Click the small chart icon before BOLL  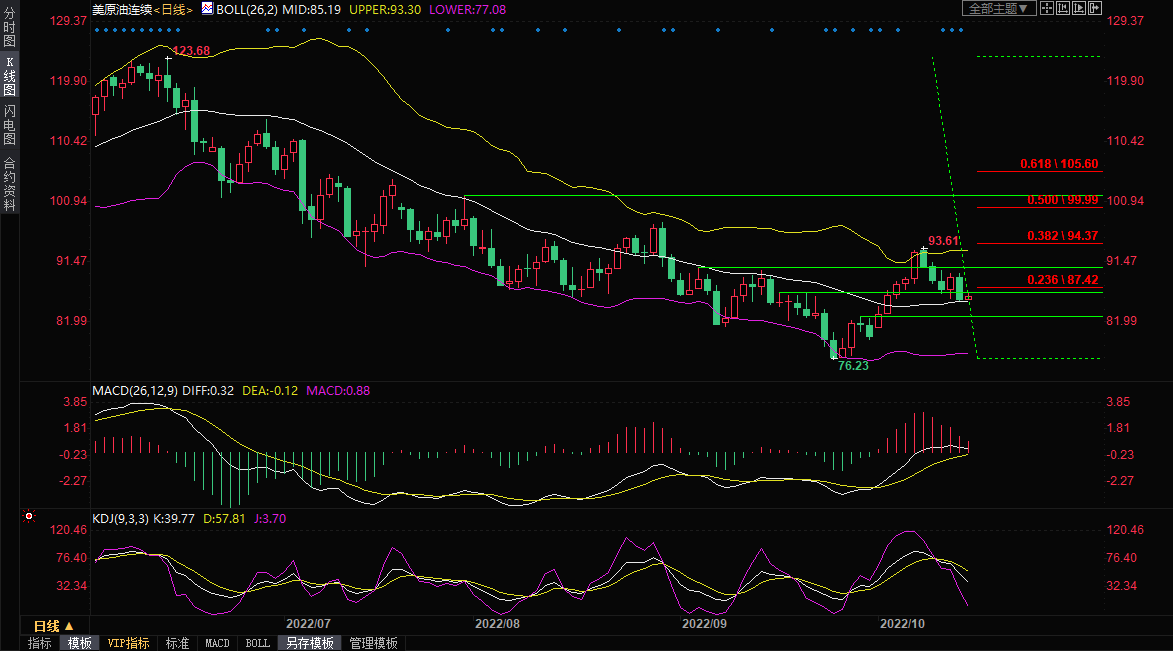click(x=207, y=8)
